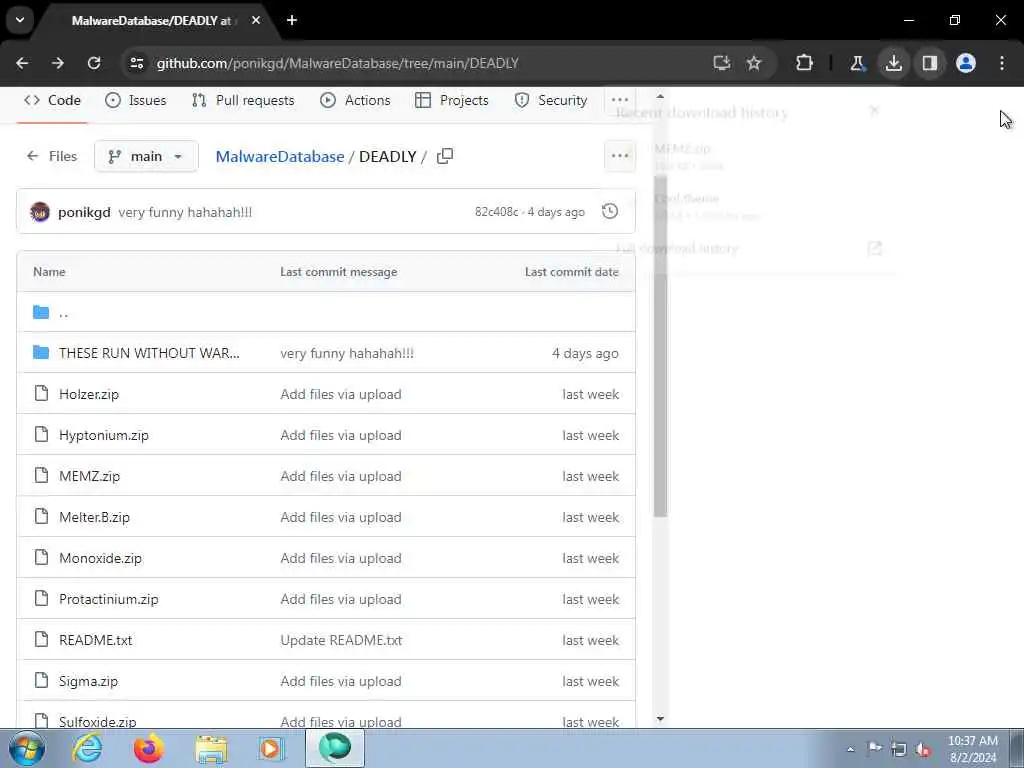Click file icon beside MEMZ.zip

[41, 475]
